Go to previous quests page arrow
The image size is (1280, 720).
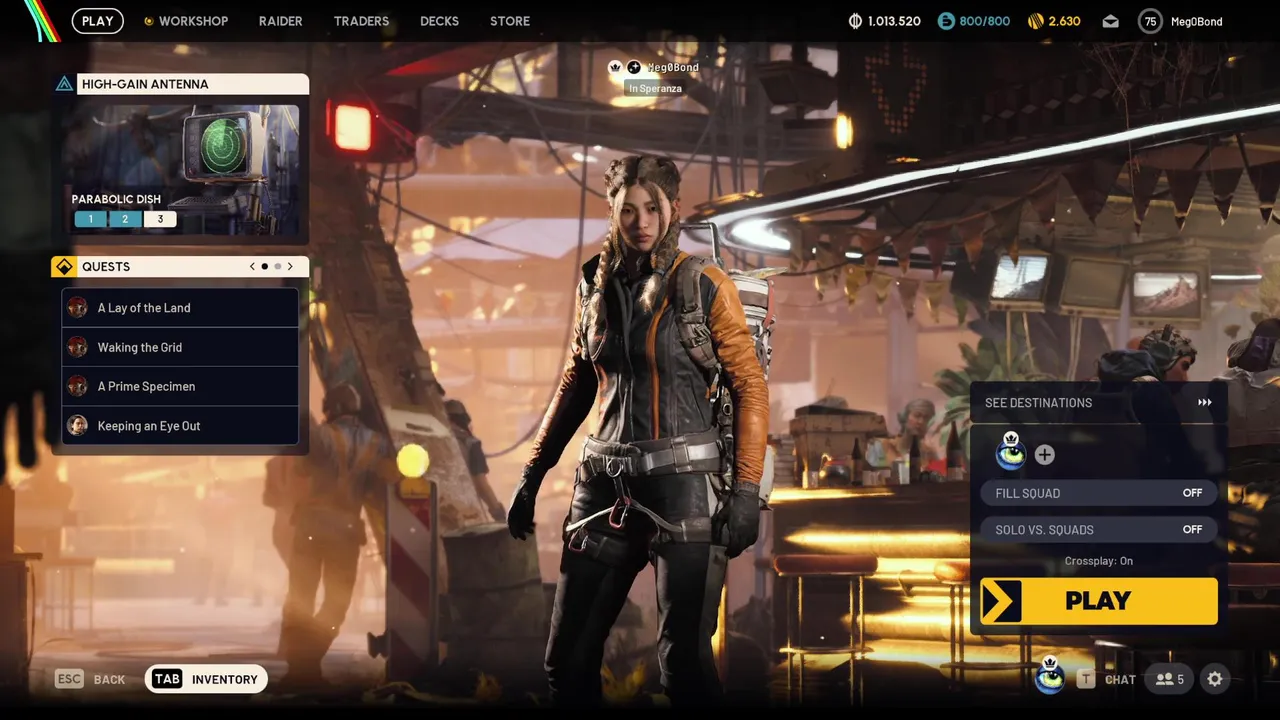coord(253,267)
